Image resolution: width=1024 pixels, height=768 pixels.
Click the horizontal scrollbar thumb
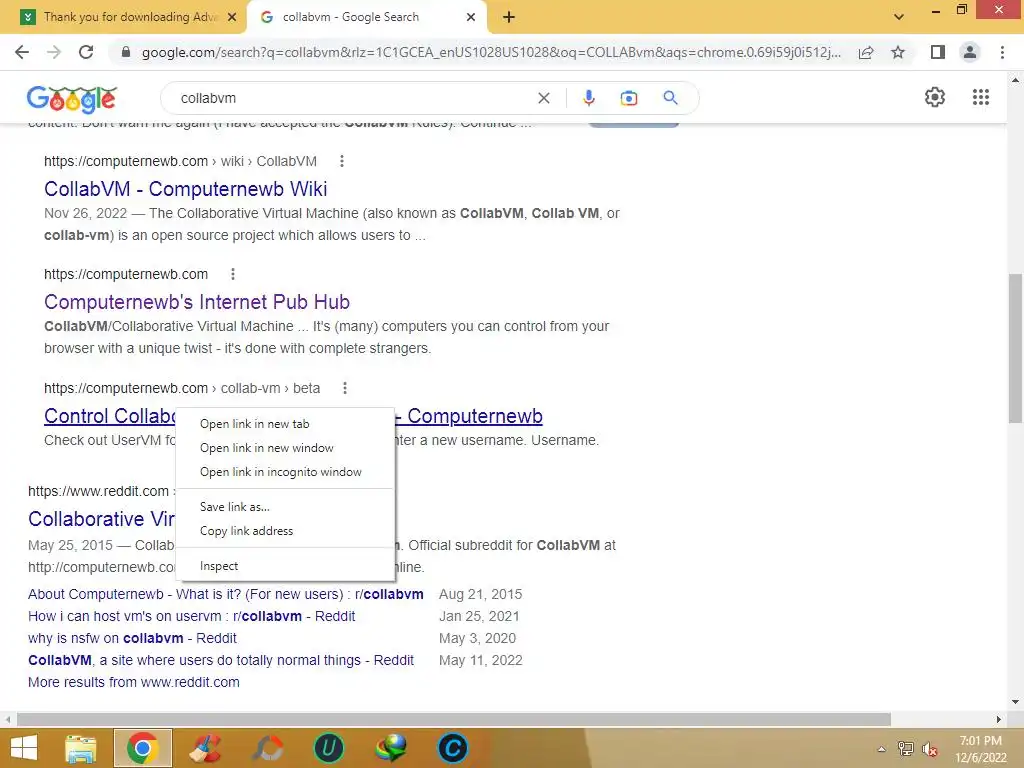[454, 719]
